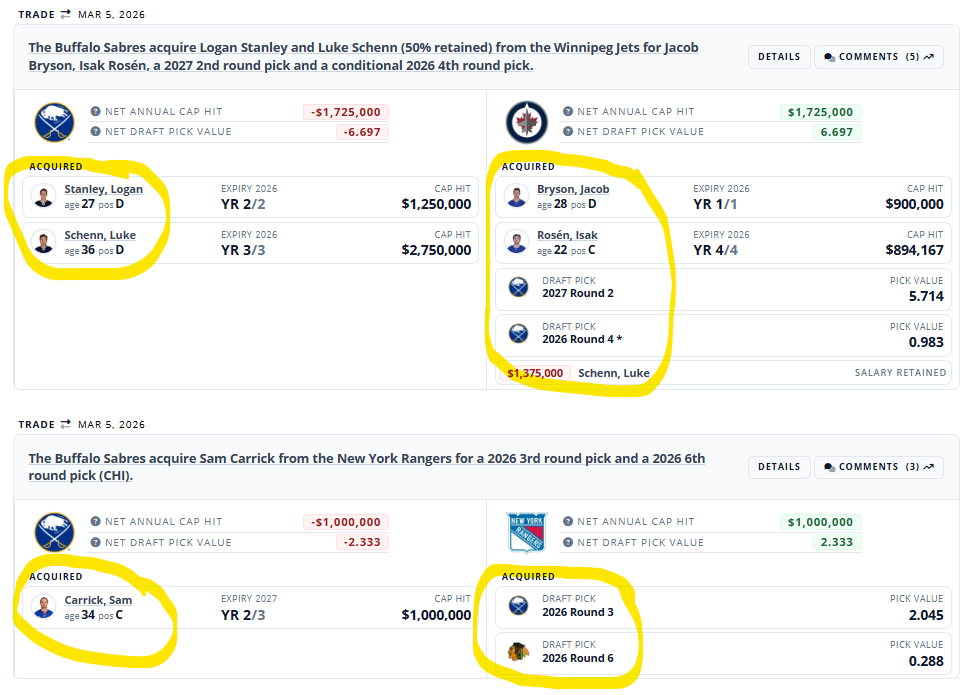Click Sam Carrick's headshot photo

42,606
